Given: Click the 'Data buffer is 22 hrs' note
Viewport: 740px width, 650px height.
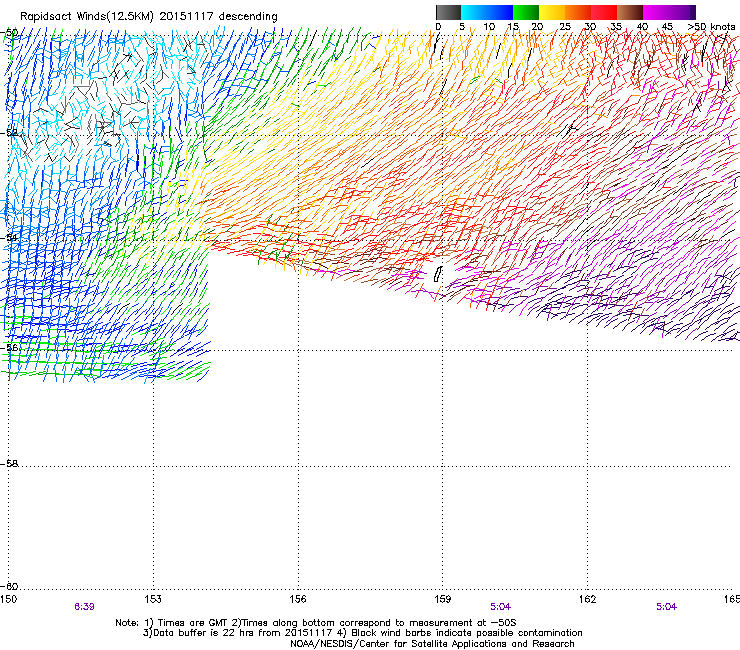Looking at the screenshot, I should point(362,633).
